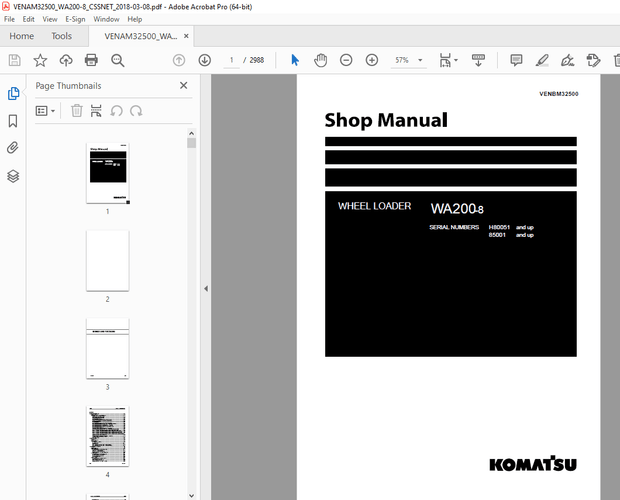Go to previous page arrow
Screen dimensions: 620x500
click(179, 60)
